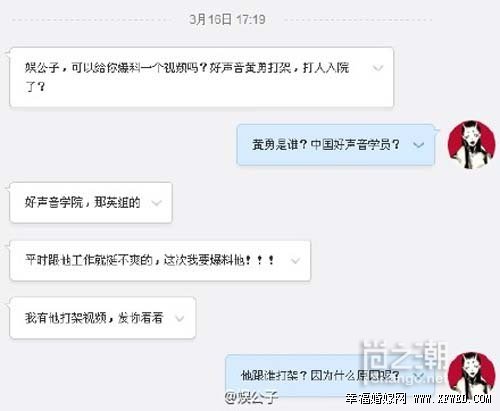500x411 pixels.
Task: Select the 了？ second line of the first message
Action: click(x=35, y=87)
